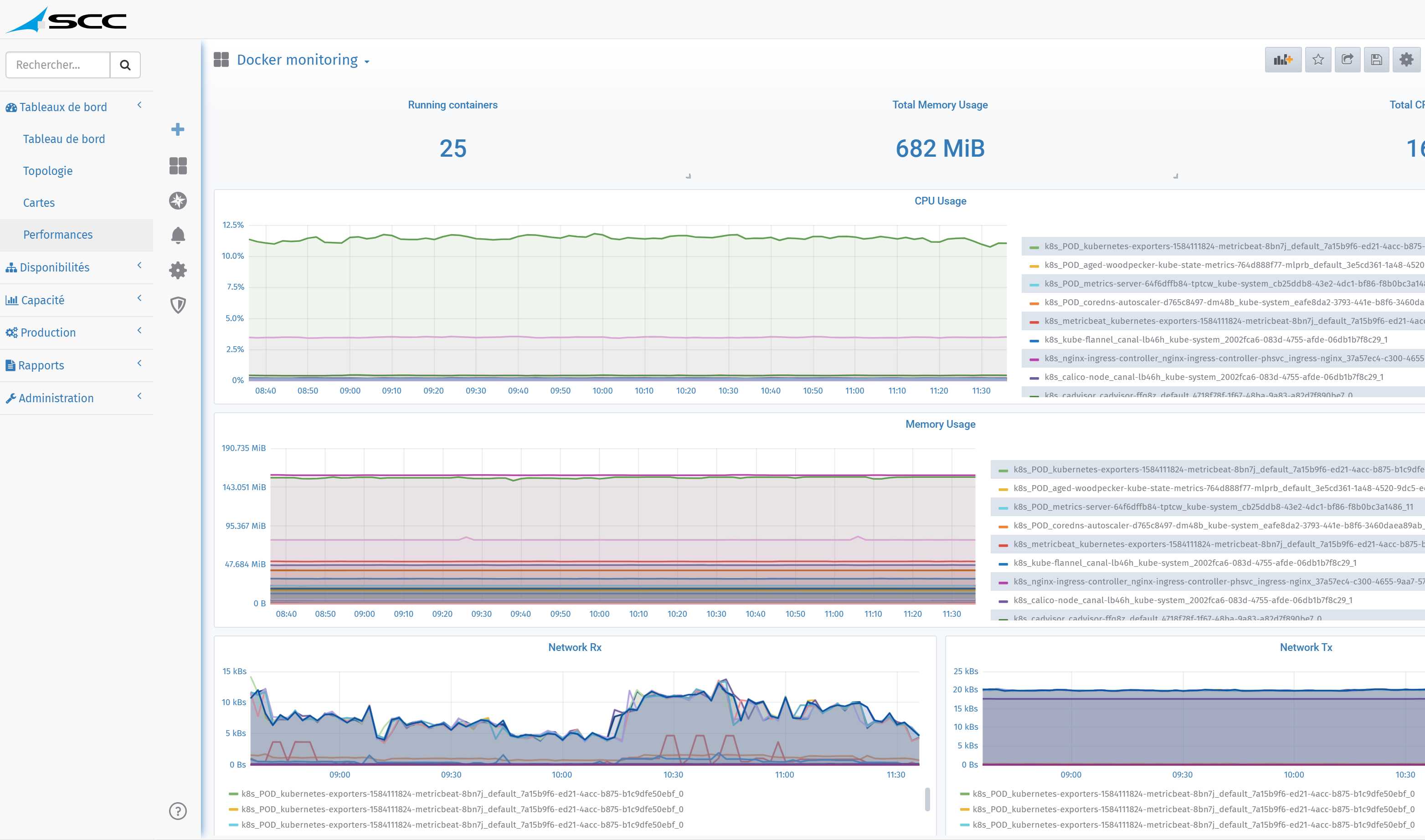This screenshot has height=840, width=1425.
Task: Click the alerting bell icon
Action: [178, 236]
